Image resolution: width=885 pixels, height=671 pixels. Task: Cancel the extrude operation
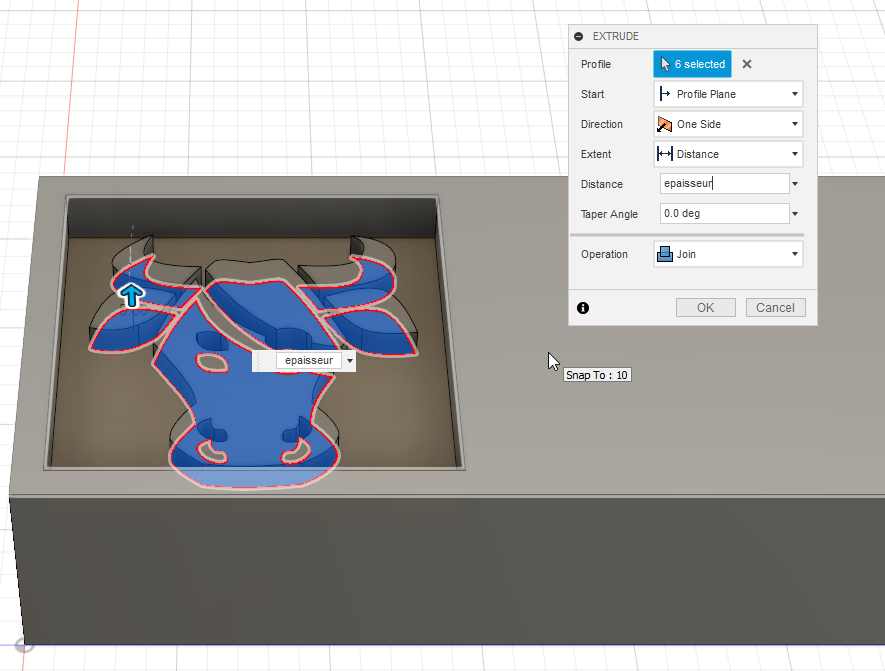pyautogui.click(x=776, y=308)
